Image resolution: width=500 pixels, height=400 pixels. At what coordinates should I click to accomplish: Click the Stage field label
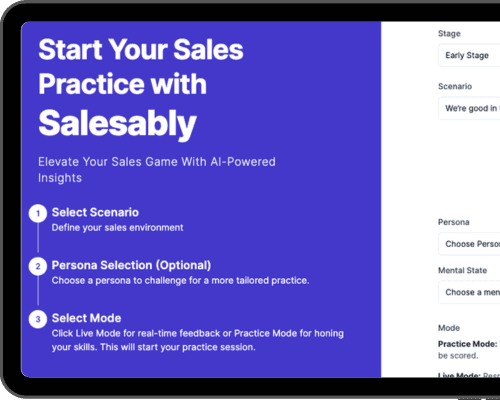(449, 34)
